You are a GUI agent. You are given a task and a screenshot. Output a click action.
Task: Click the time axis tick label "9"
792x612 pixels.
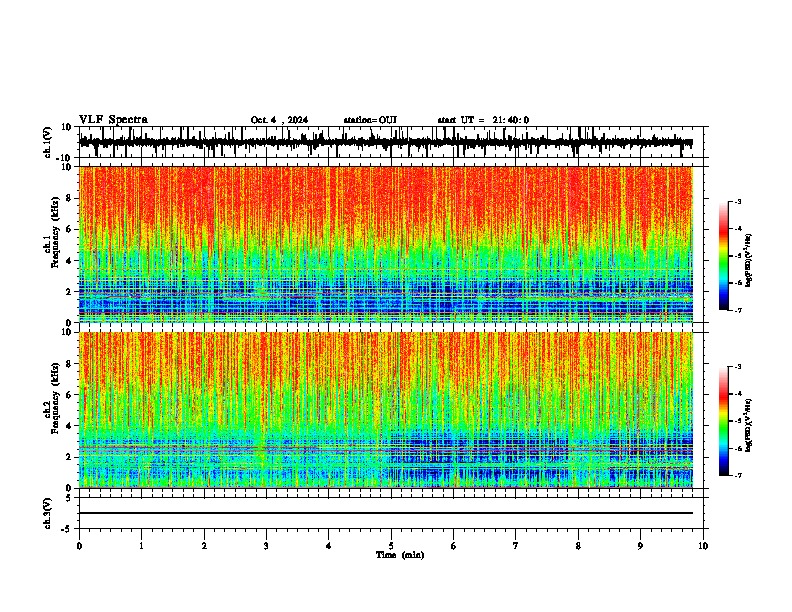coord(640,546)
